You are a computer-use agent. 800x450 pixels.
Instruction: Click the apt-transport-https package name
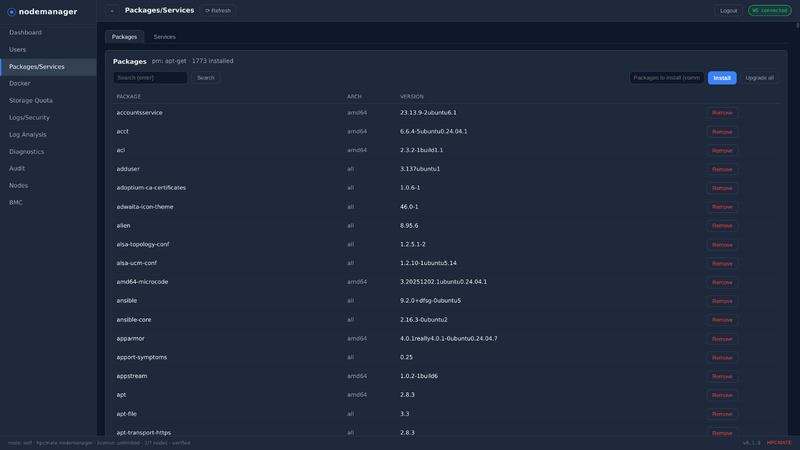(x=144, y=433)
